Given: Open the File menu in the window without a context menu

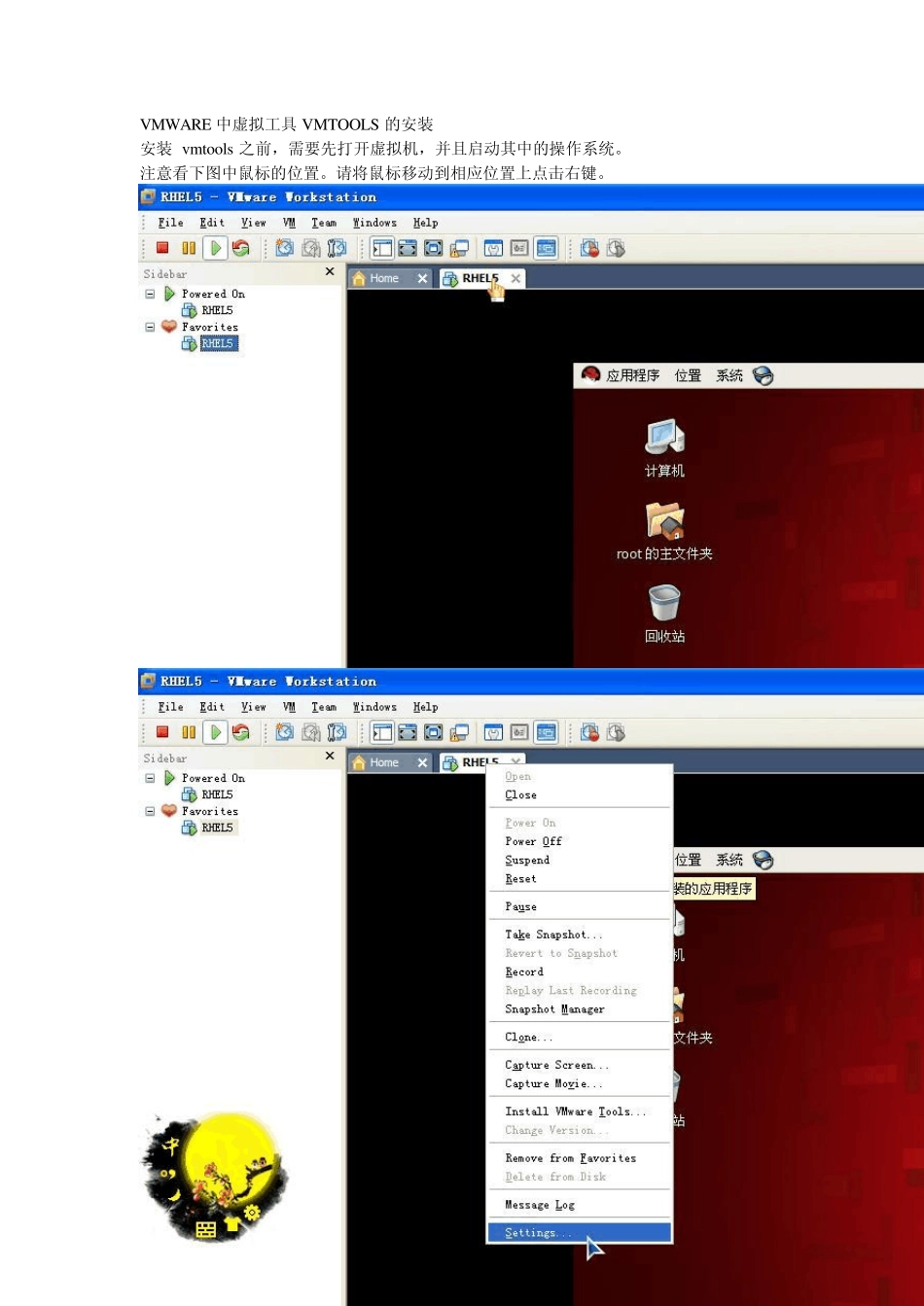Looking at the screenshot, I should point(171,223).
